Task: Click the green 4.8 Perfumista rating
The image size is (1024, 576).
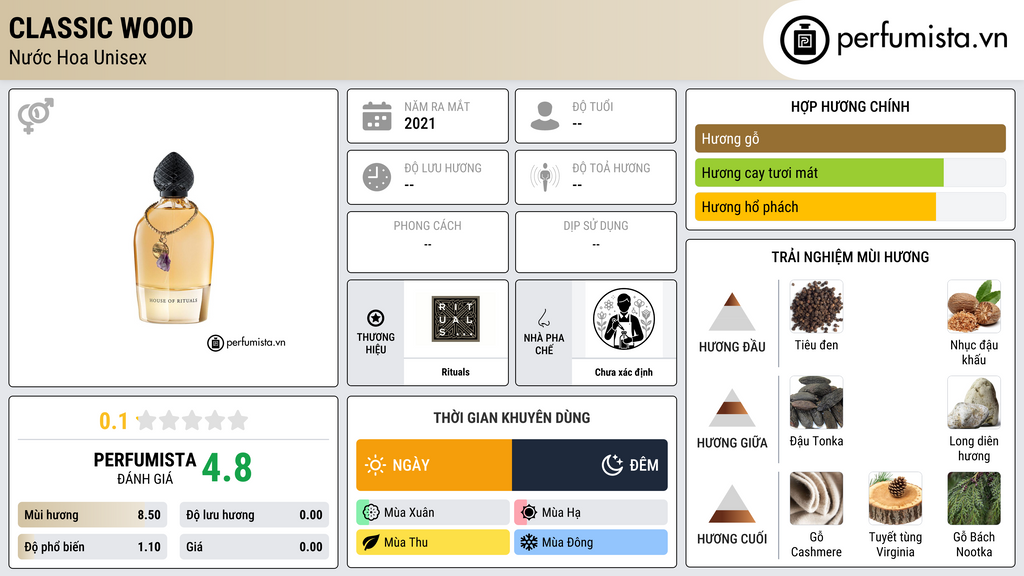Action: point(227,468)
